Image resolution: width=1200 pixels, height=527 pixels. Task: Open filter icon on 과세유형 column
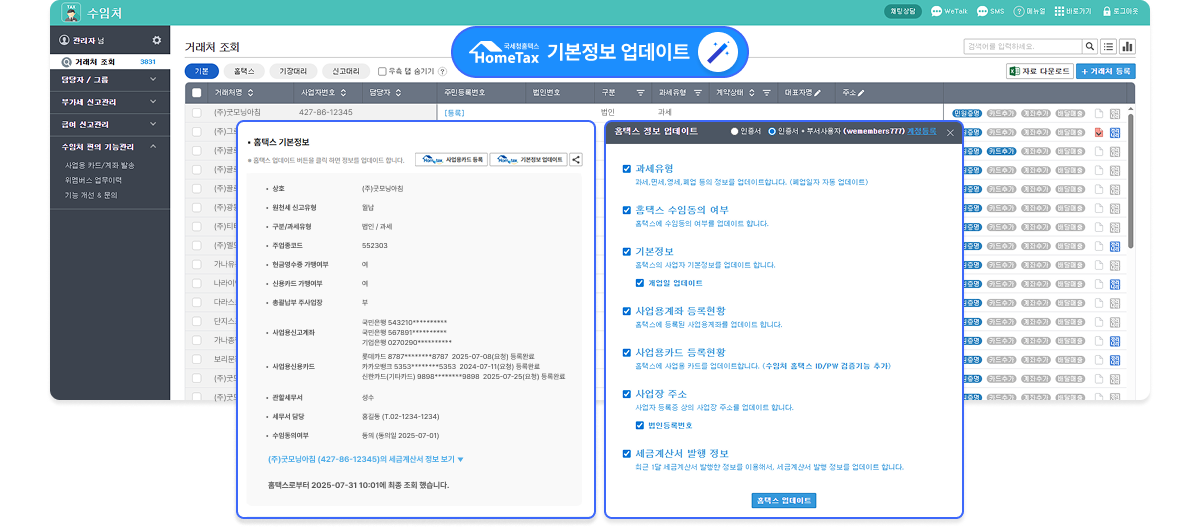click(696, 92)
